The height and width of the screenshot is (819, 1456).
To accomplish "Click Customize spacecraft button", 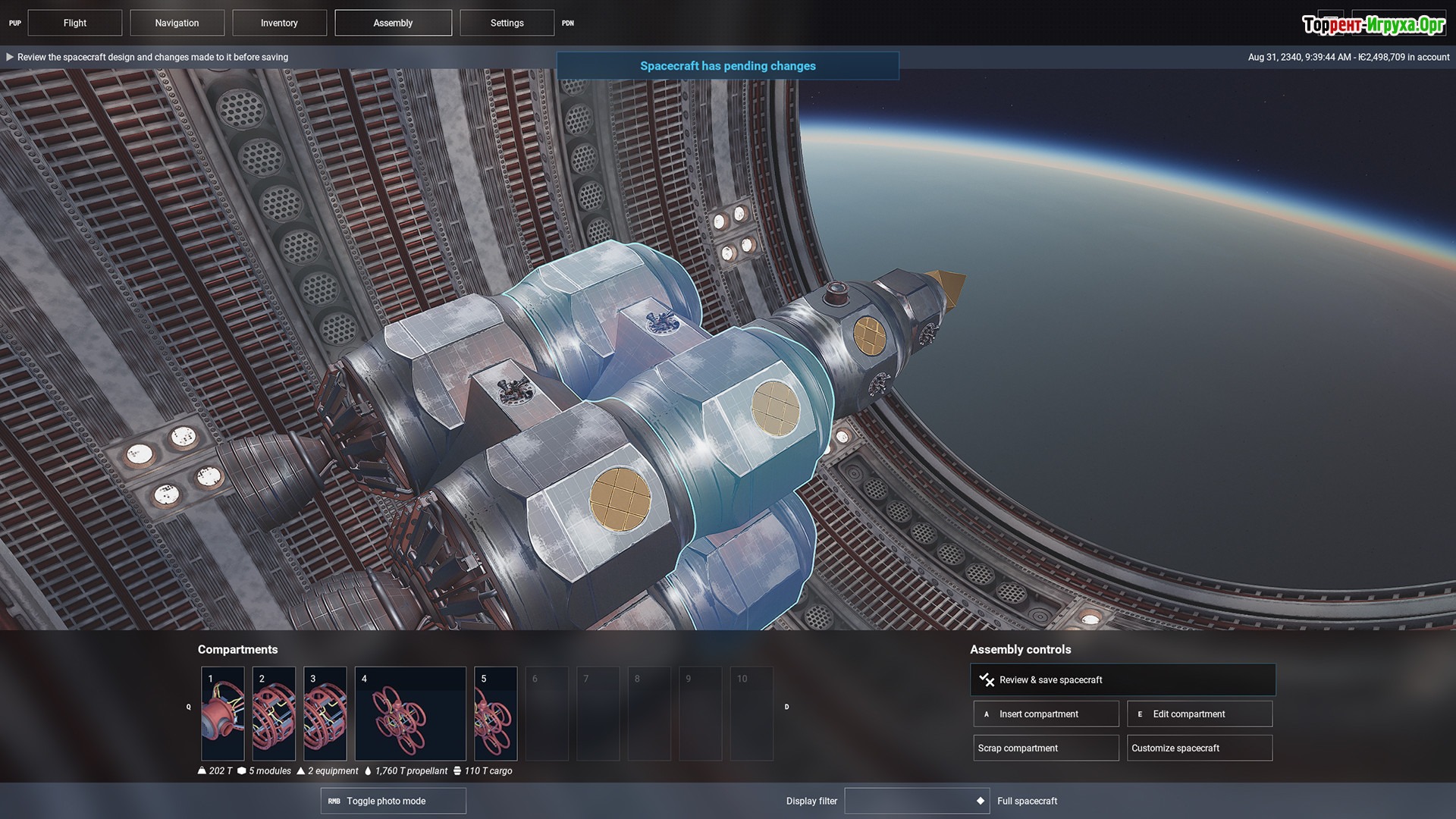I will pyautogui.click(x=1199, y=748).
